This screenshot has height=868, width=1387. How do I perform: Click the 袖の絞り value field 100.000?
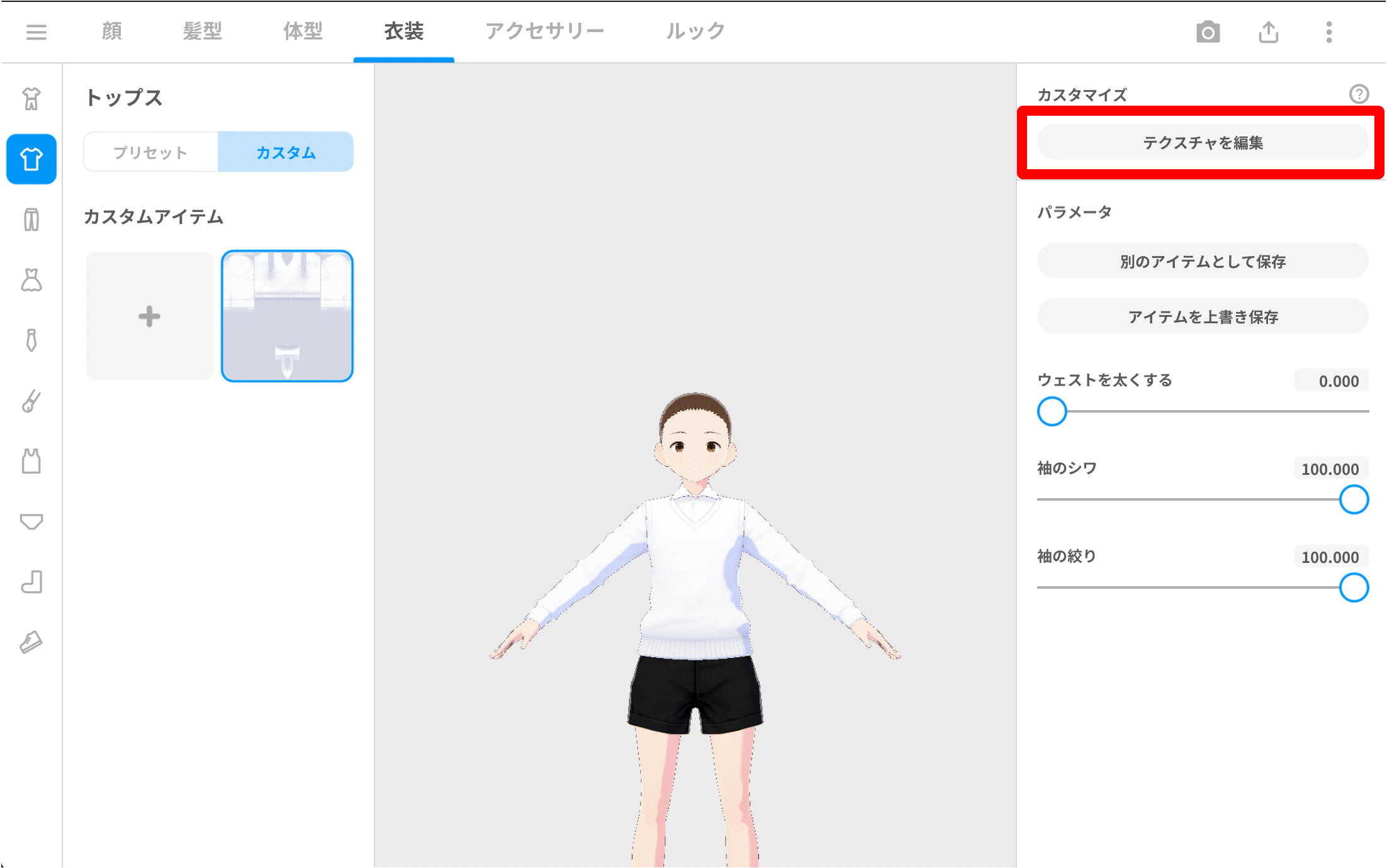1331,557
